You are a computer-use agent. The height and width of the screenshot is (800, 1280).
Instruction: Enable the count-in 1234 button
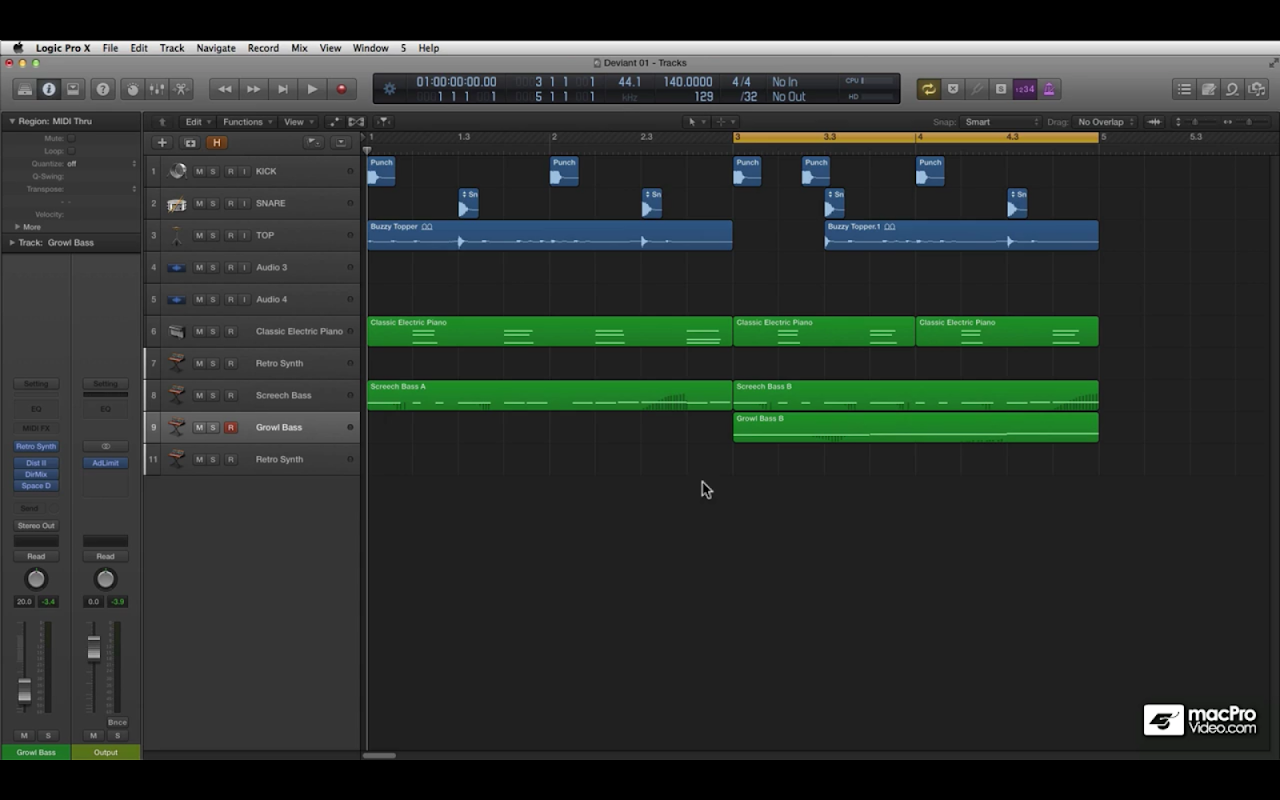click(1024, 89)
